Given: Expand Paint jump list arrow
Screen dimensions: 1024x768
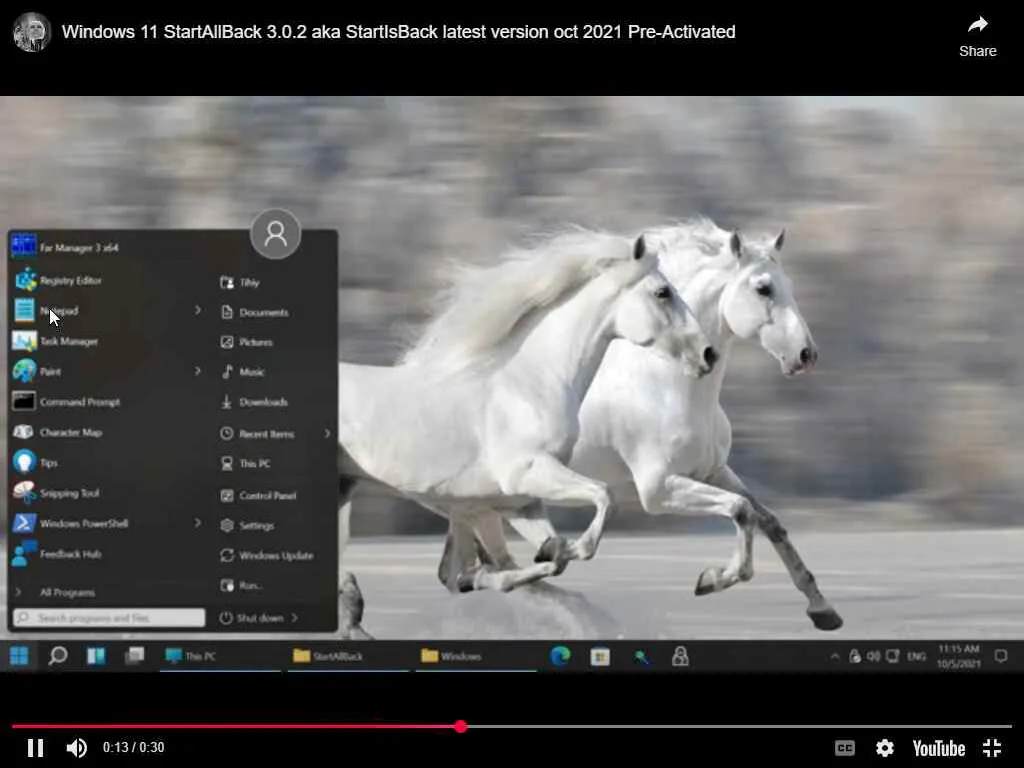Looking at the screenshot, I should click(197, 372).
